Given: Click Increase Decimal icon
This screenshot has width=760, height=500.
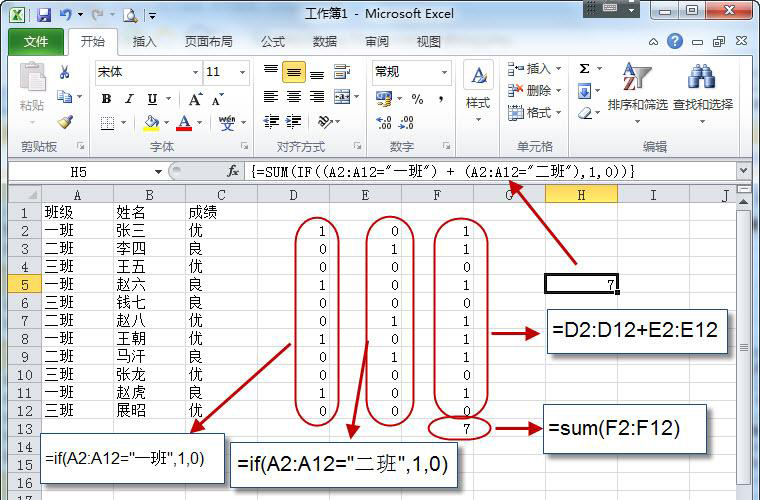Looking at the screenshot, I should (x=383, y=122).
